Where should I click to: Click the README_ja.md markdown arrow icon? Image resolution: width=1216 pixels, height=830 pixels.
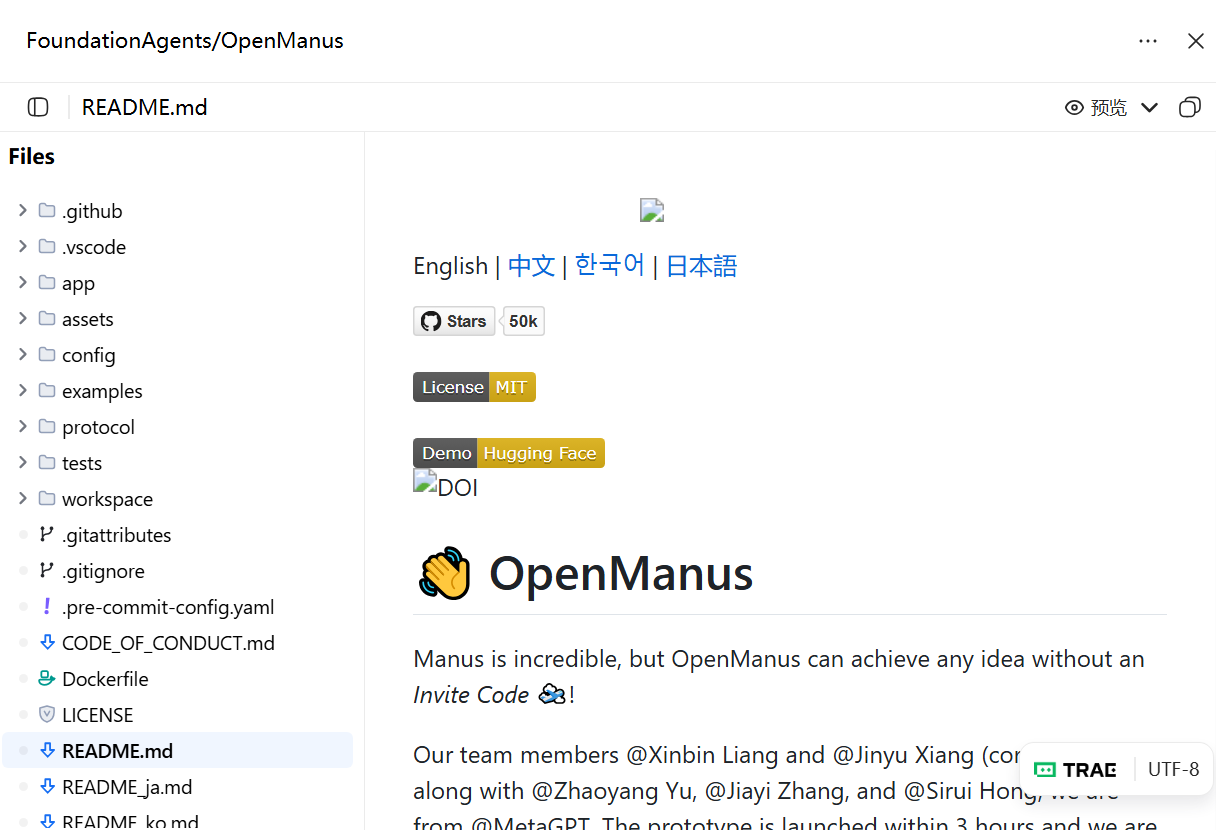tap(46, 787)
